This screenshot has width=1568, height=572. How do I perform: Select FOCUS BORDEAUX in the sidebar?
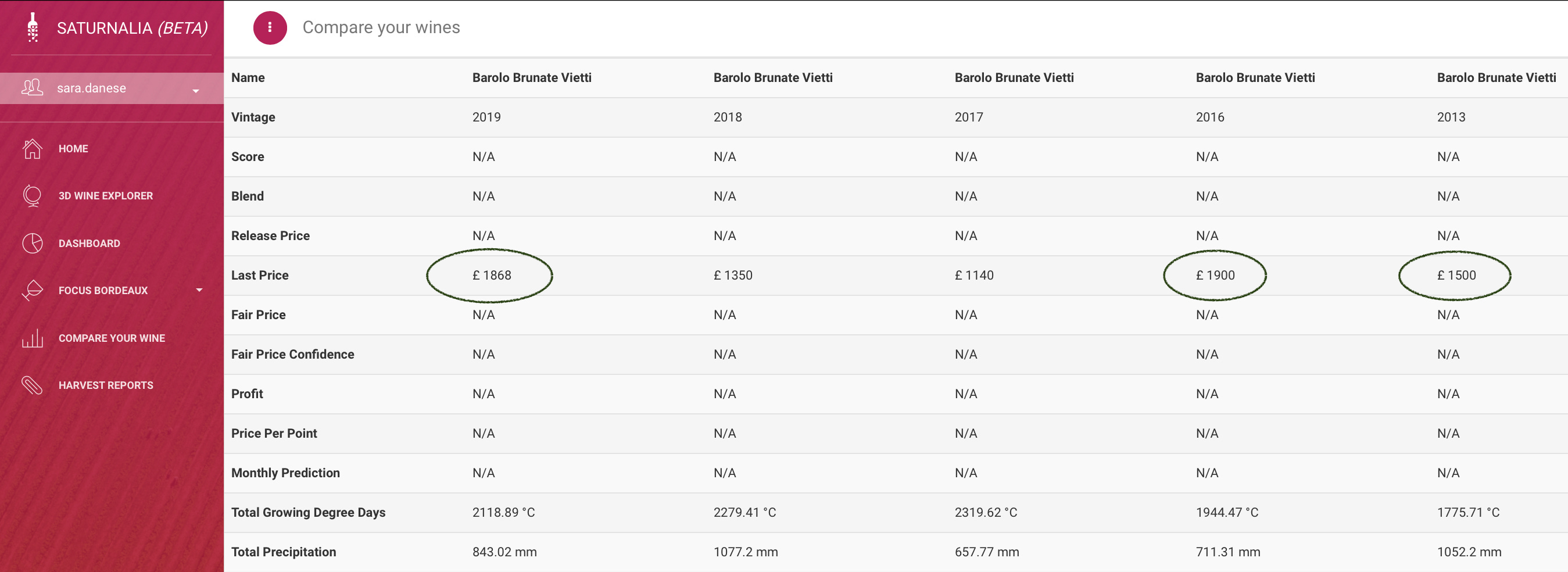point(103,291)
